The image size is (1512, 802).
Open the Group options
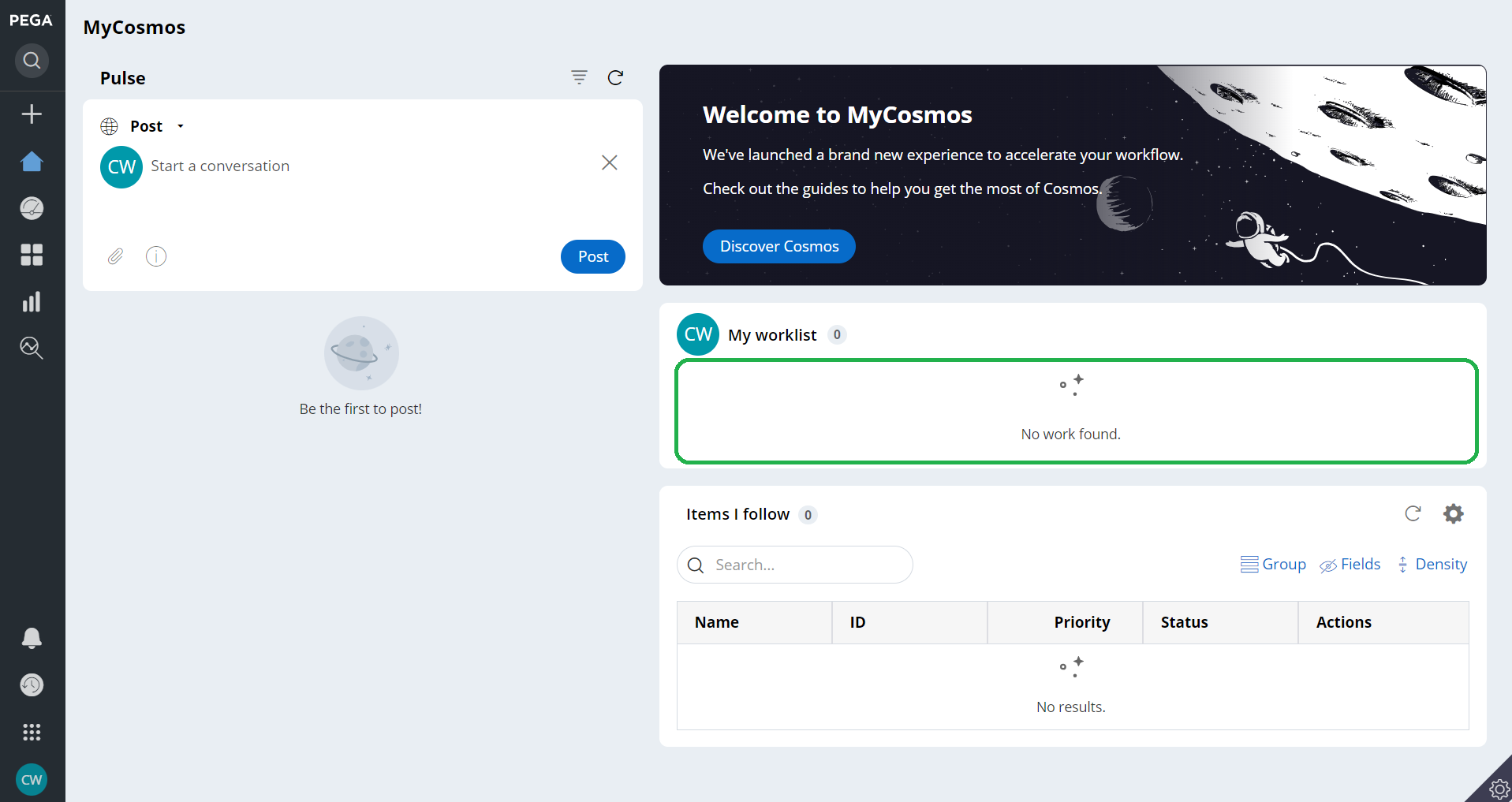click(x=1273, y=565)
